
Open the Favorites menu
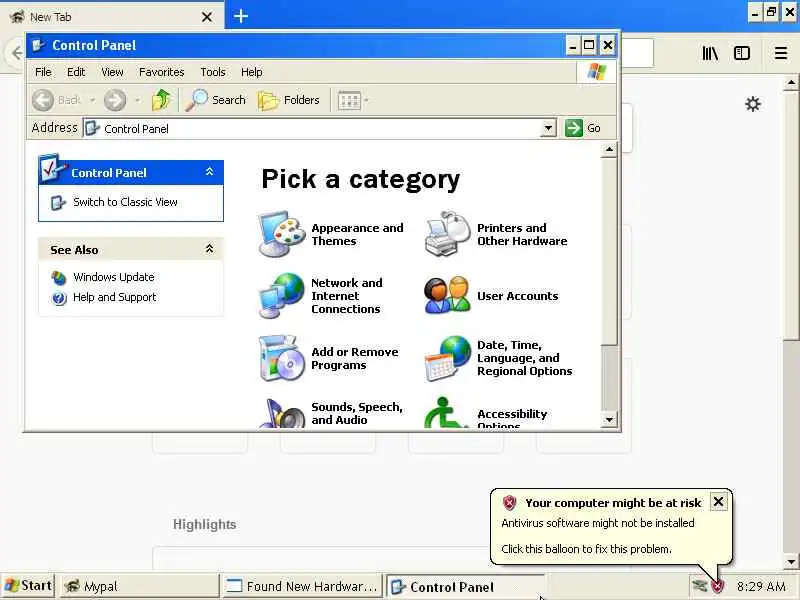pos(162,72)
